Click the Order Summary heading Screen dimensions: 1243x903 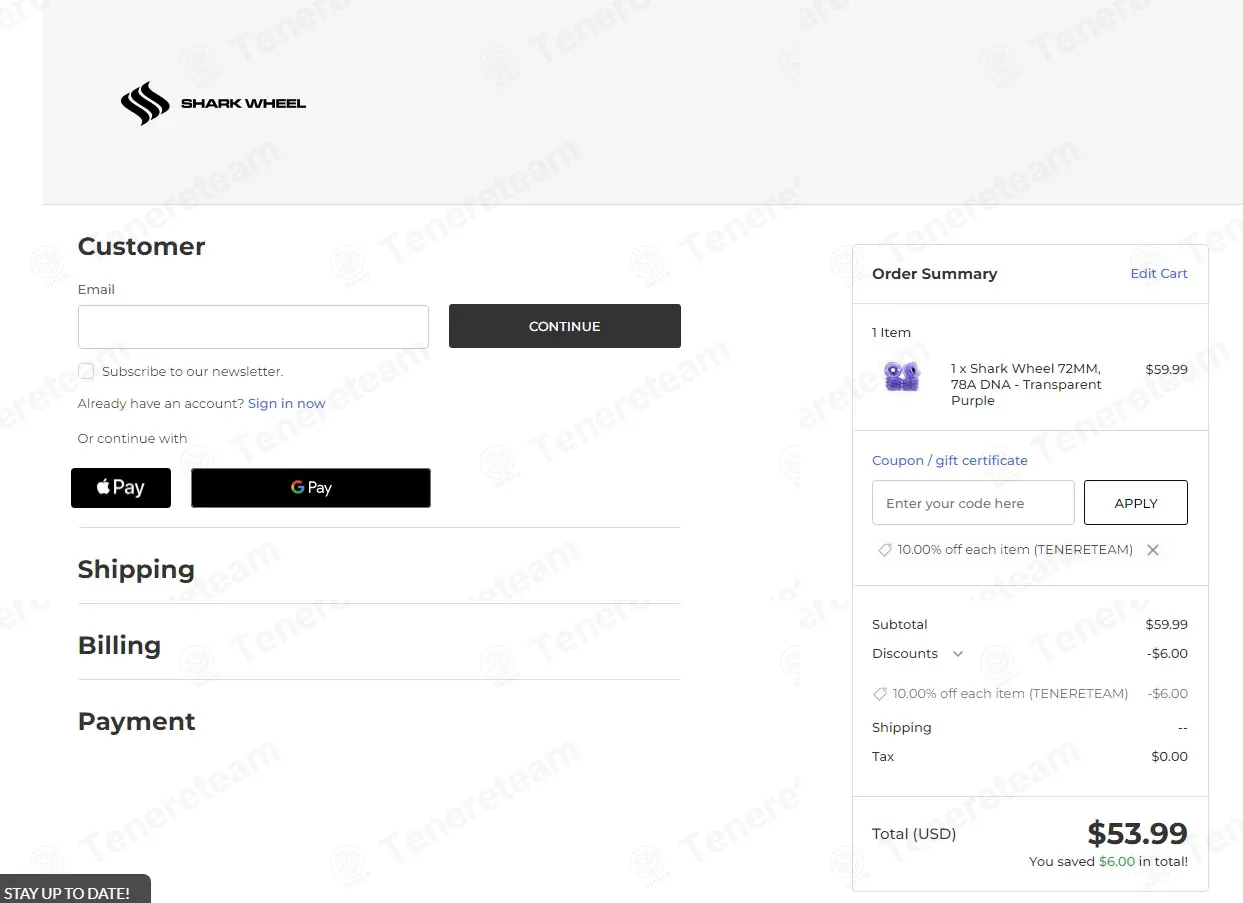click(x=935, y=274)
